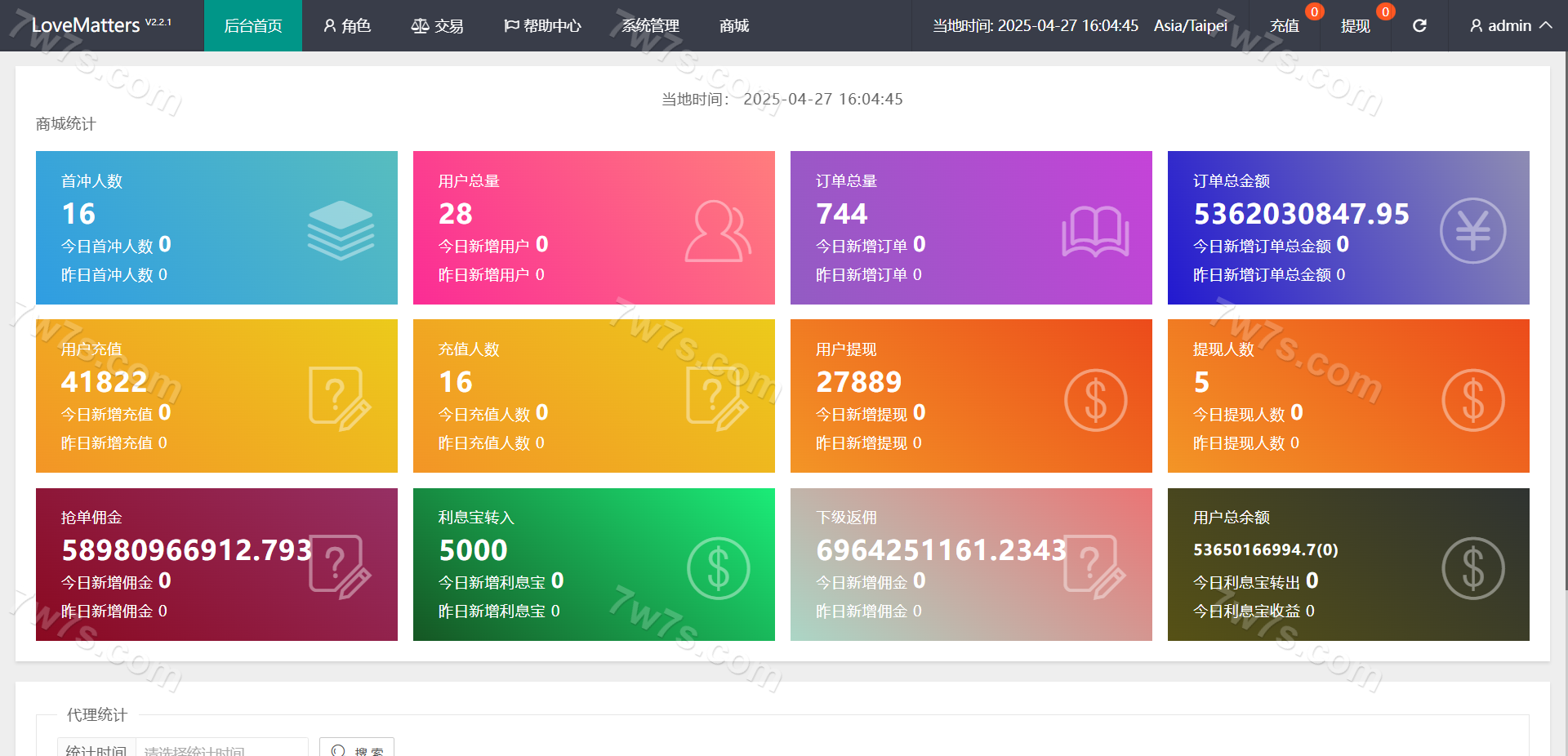Click the 提现 notification link

[1356, 26]
